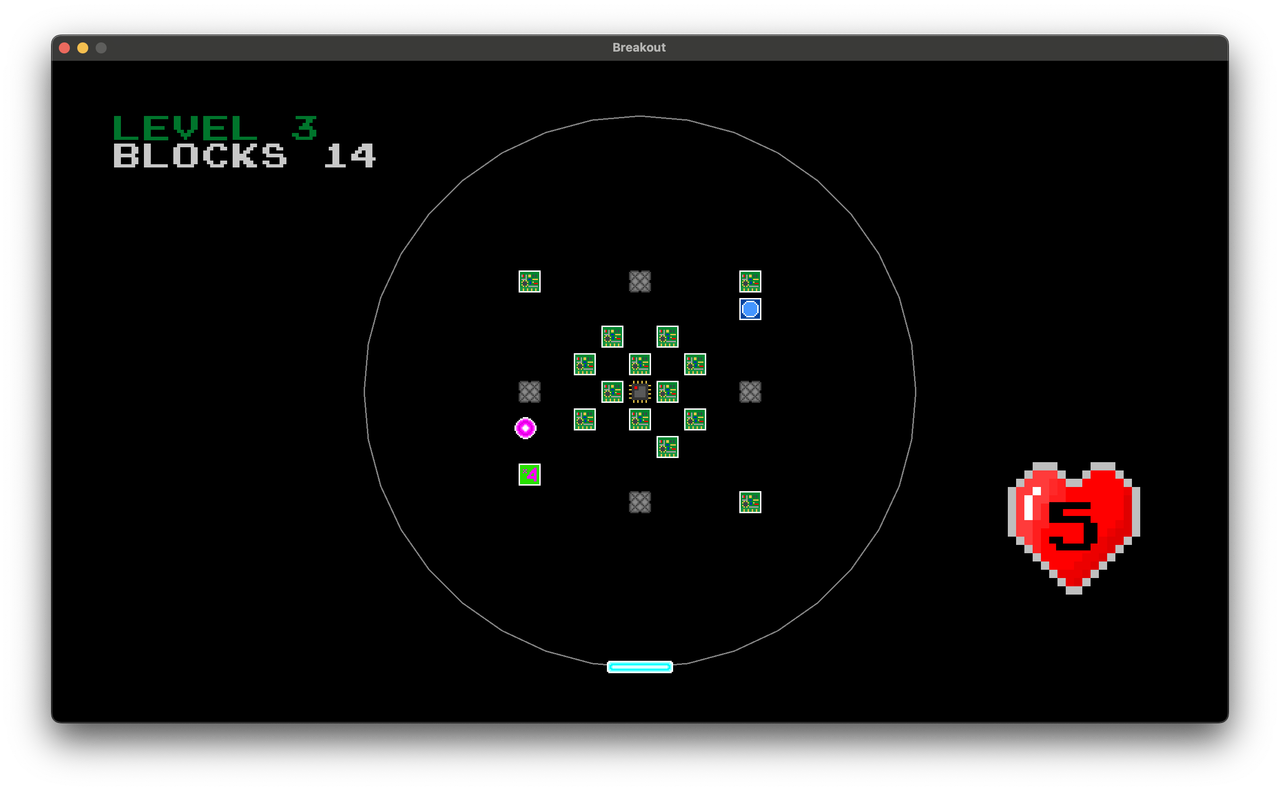Click the gray crosshatch block on the formation's right side
This screenshot has height=791, width=1280.
(750, 391)
